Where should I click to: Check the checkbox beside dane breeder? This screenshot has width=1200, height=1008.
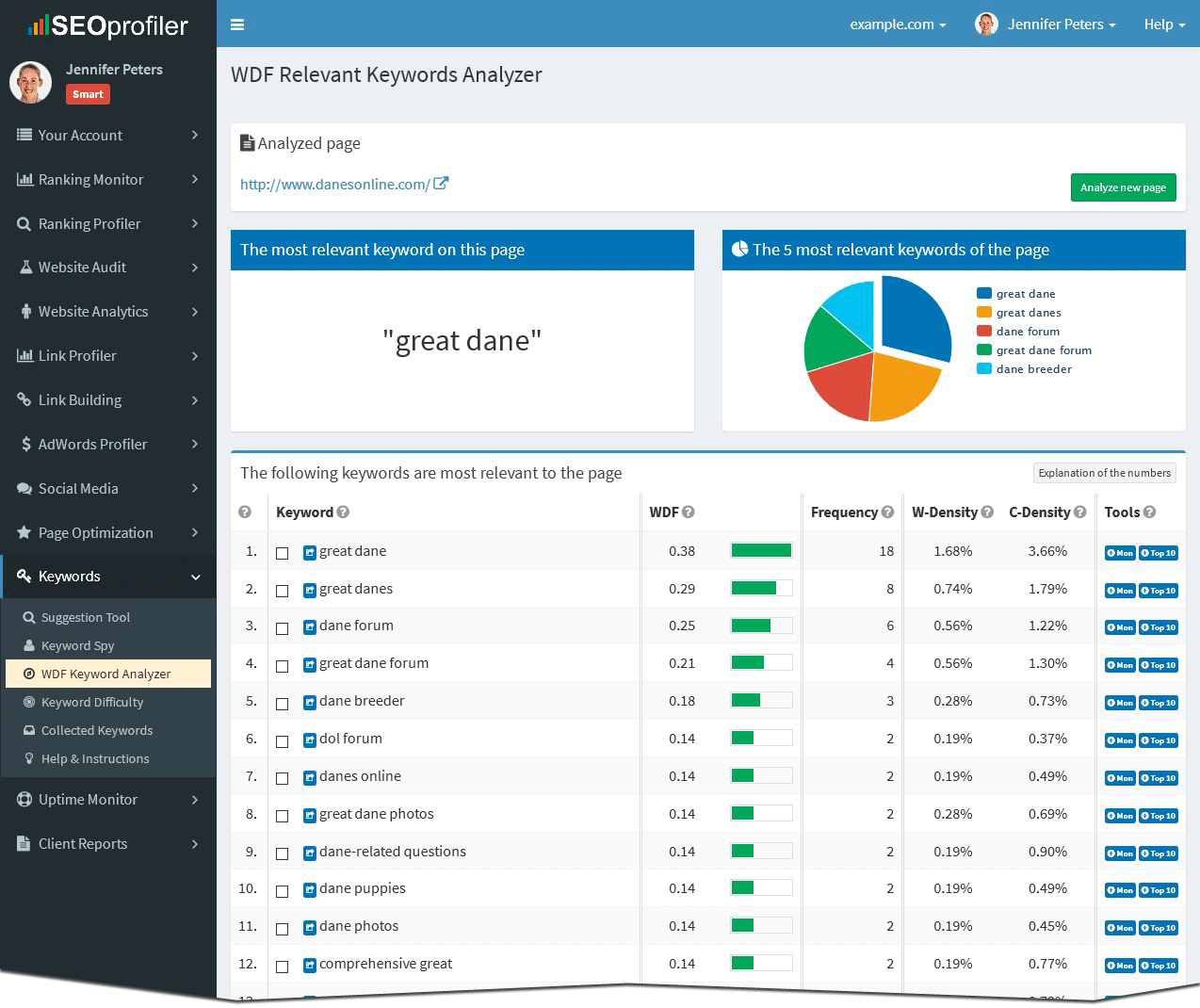282,704
